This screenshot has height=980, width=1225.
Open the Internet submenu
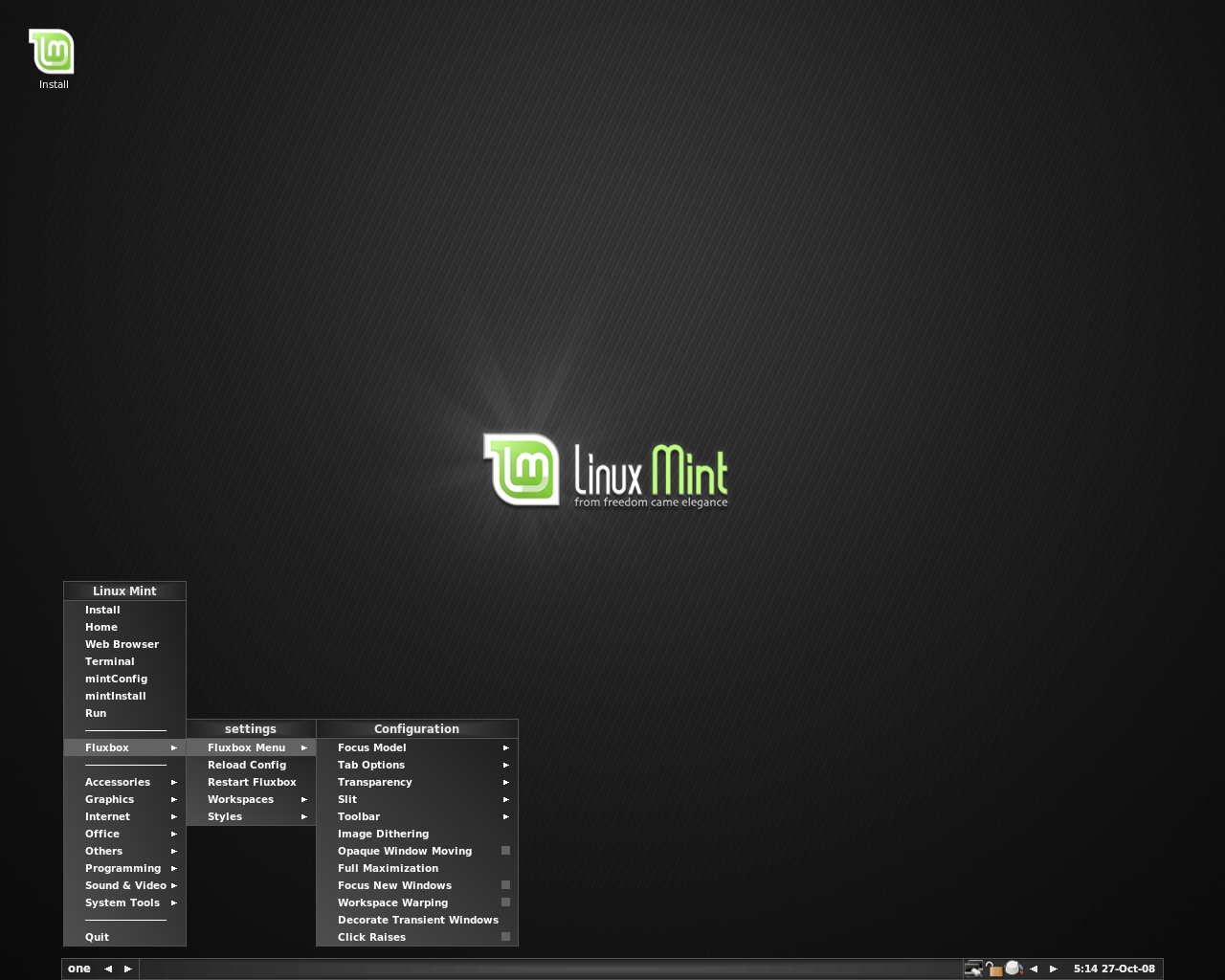[x=124, y=816]
